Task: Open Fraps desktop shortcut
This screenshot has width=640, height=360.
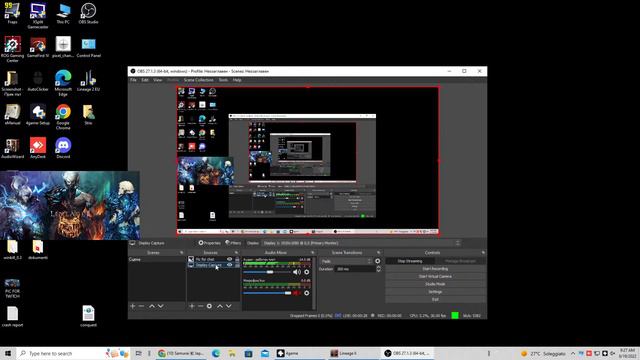Action: [12, 13]
